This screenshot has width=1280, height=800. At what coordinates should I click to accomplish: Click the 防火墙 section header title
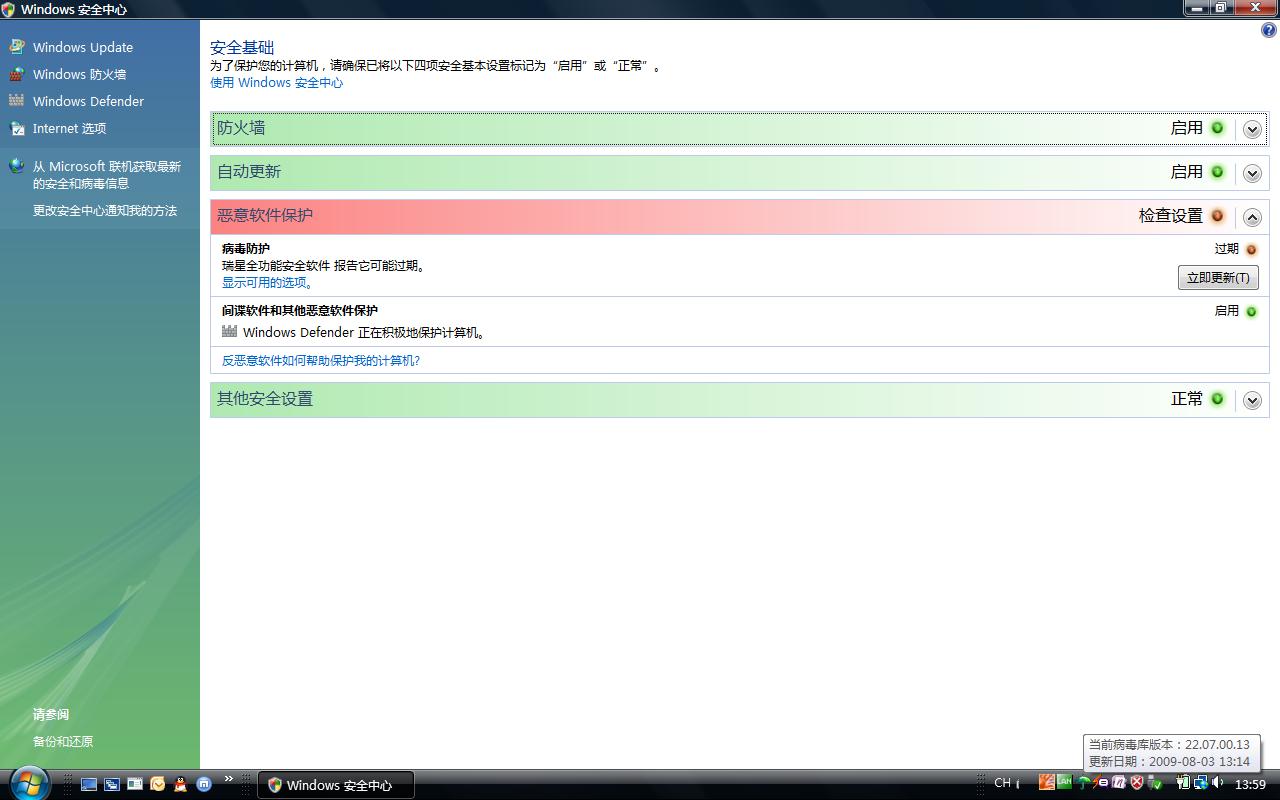pyautogui.click(x=241, y=128)
